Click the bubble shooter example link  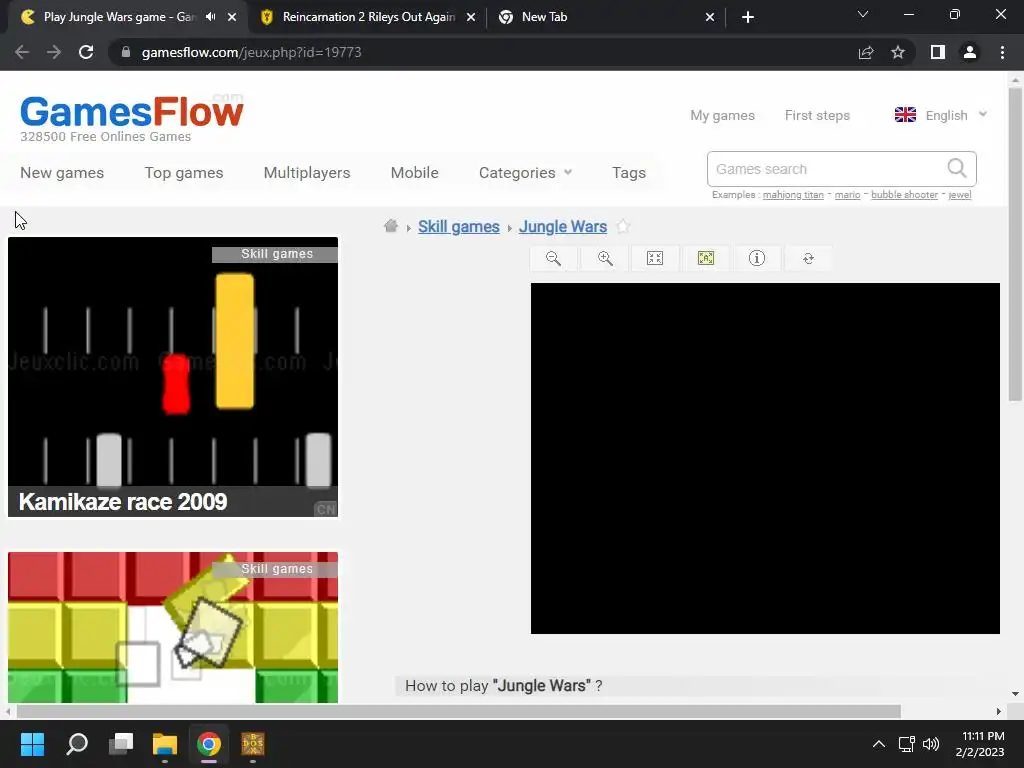904,195
